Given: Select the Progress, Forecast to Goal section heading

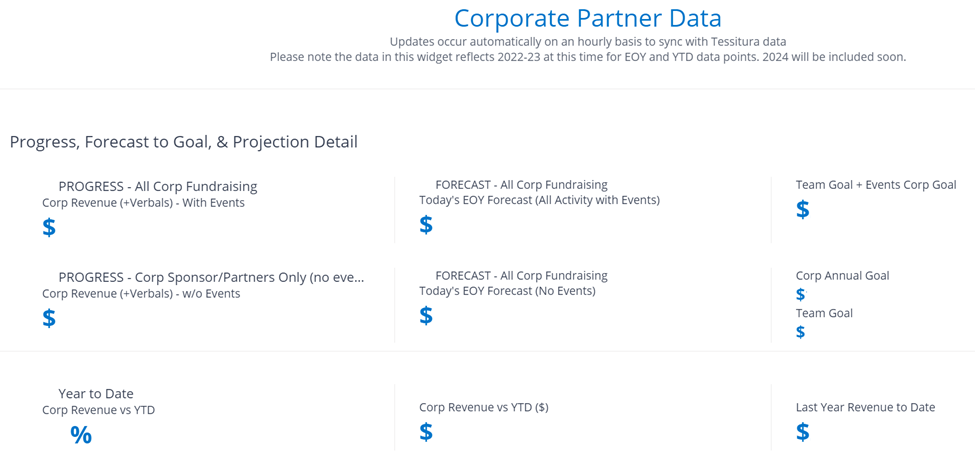Looking at the screenshot, I should [x=184, y=142].
